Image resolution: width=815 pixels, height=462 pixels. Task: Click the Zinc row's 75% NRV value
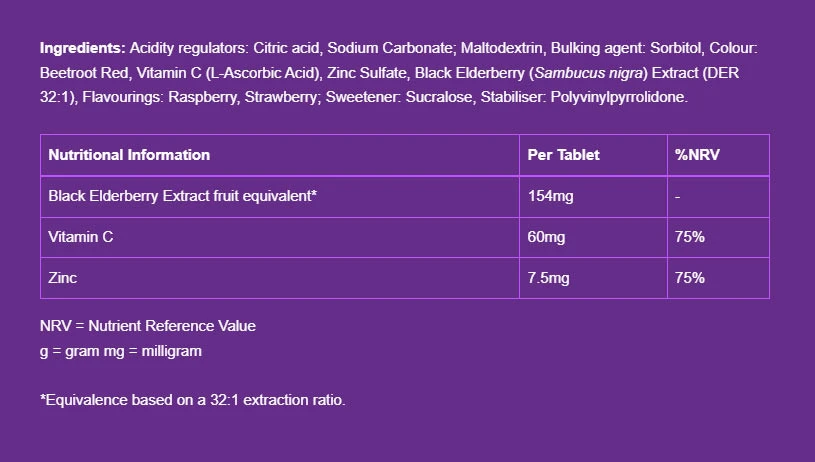click(x=690, y=278)
